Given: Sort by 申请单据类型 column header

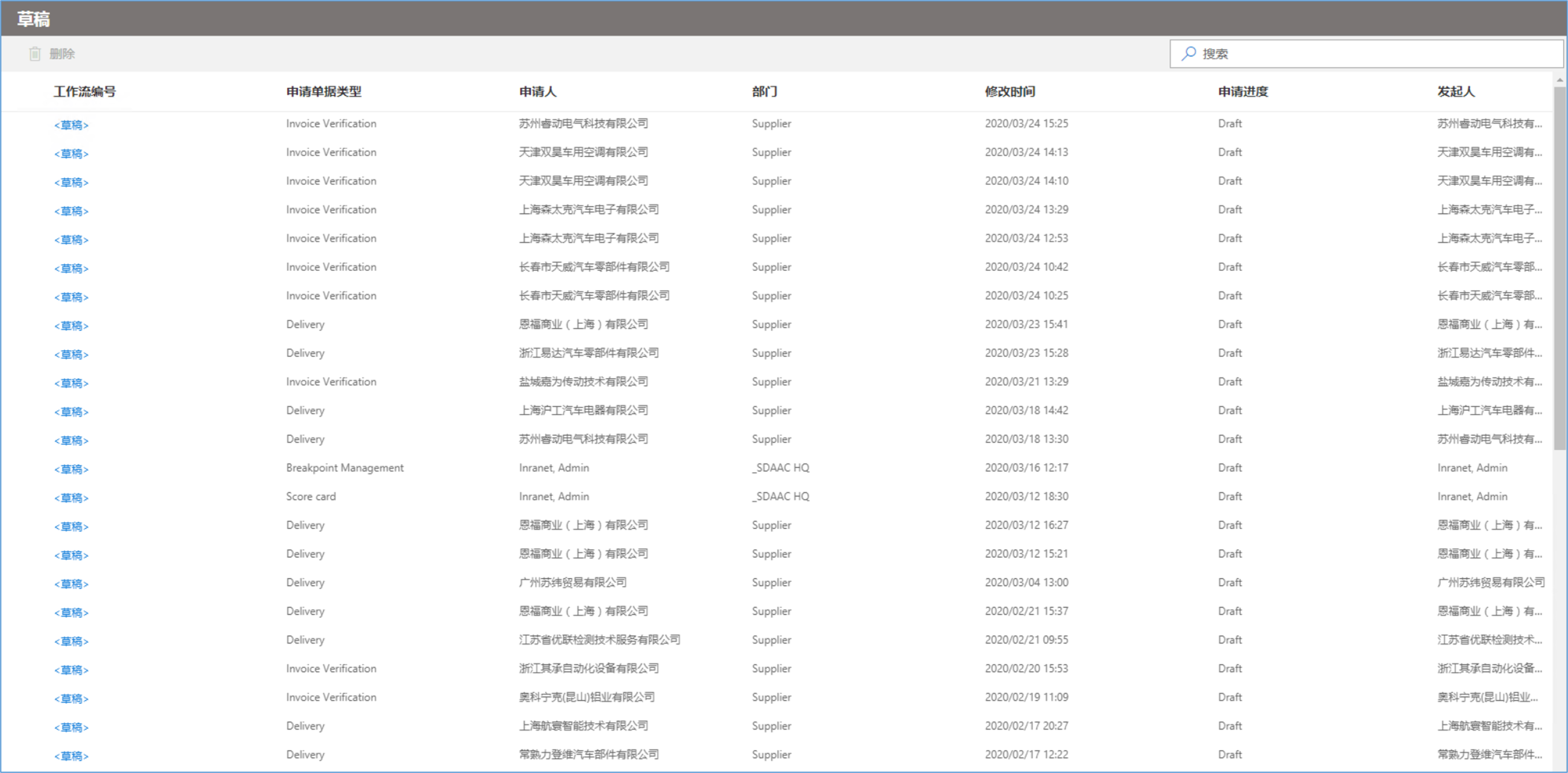Looking at the screenshot, I should point(324,91).
